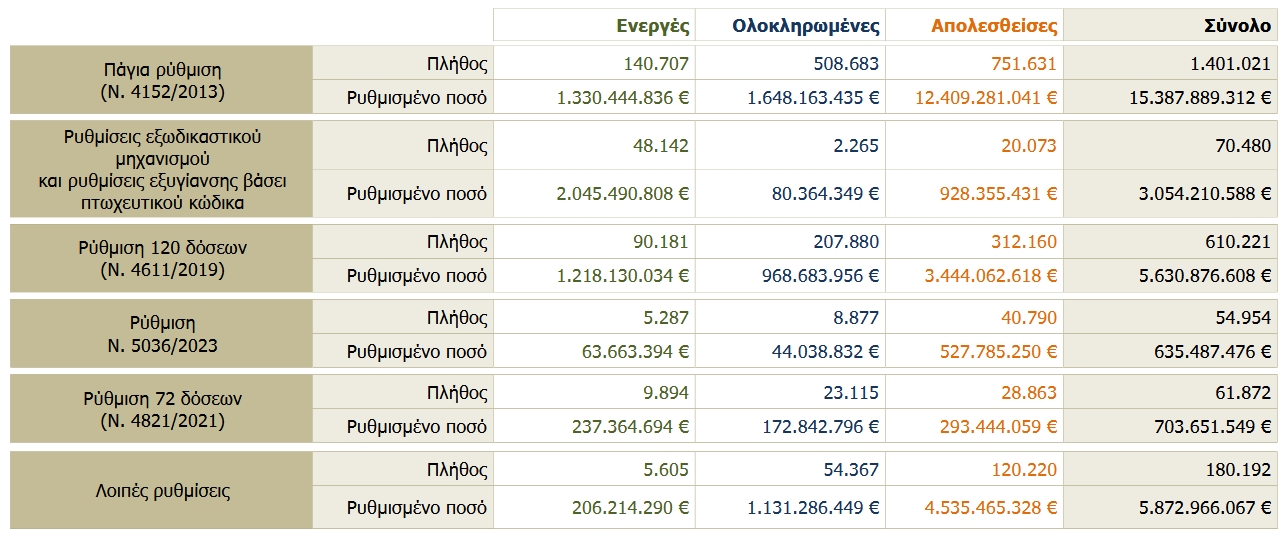
Task: Click the "Πάγια ρύθμιση (Ν. 4152/2013)" row label
Action: click(162, 80)
